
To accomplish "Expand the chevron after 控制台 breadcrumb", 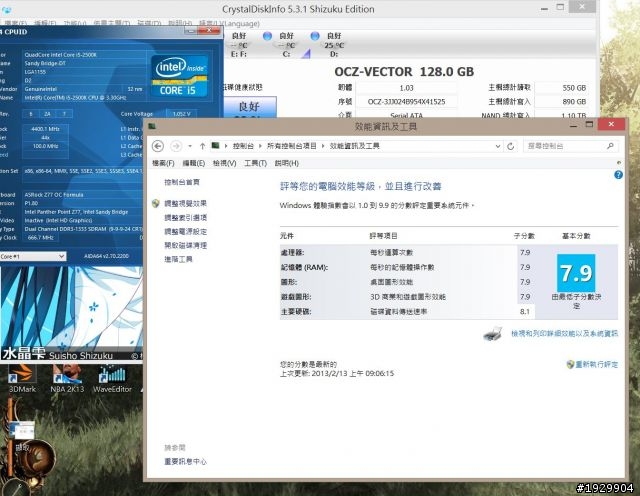I will pyautogui.click(x=260, y=146).
